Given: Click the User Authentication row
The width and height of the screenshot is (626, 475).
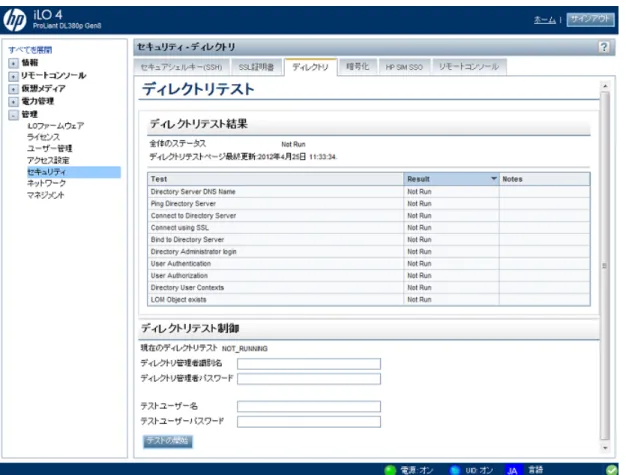Looking at the screenshot, I should 368,263.
